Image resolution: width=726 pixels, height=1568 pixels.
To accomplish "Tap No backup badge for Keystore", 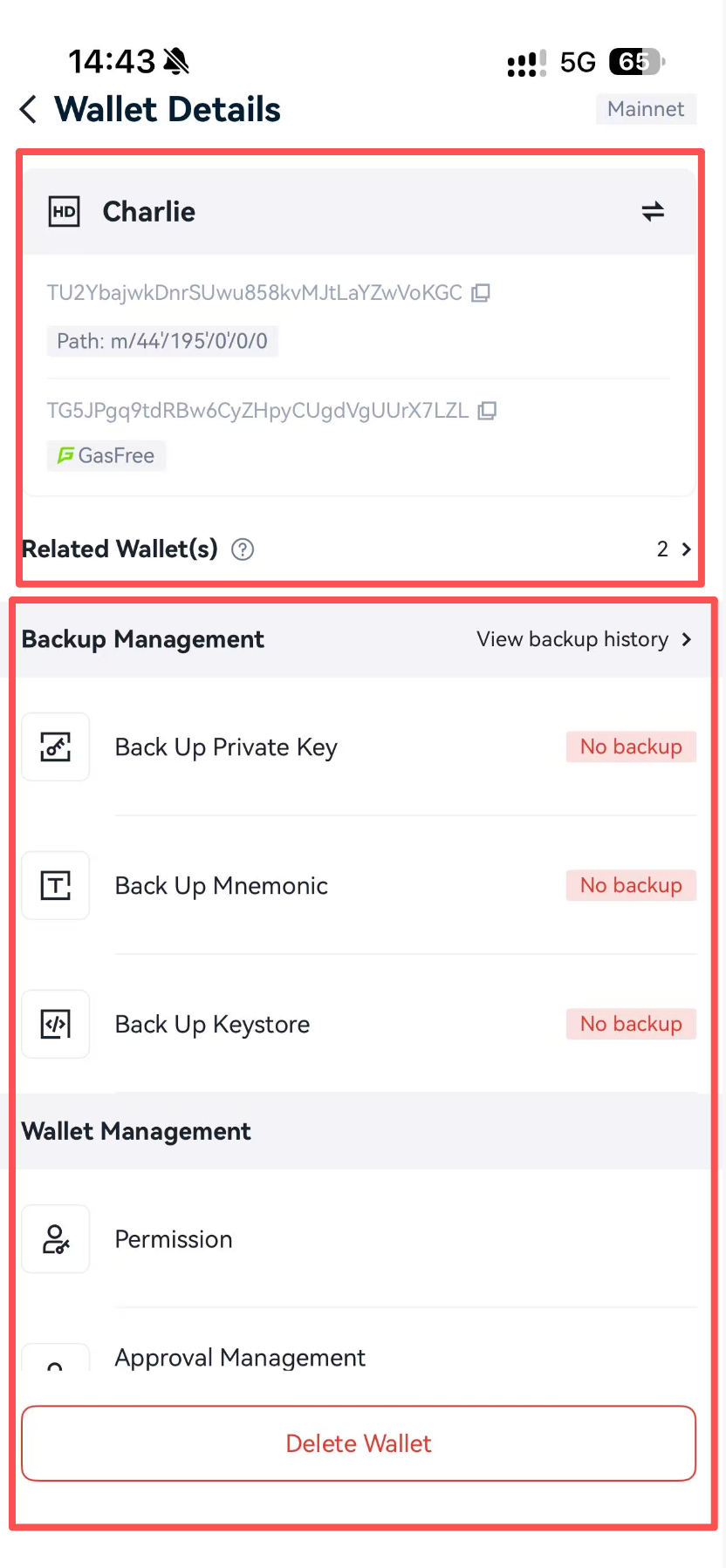I will click(631, 1024).
